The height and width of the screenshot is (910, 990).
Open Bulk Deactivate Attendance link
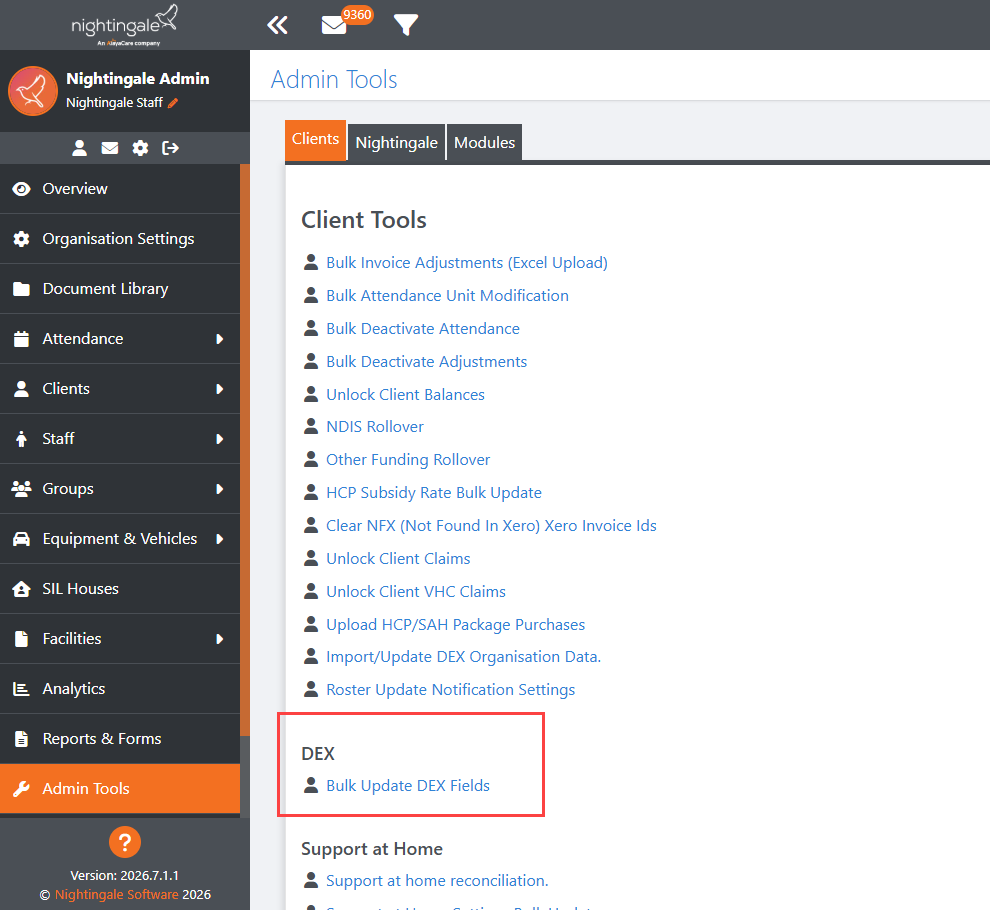coord(422,328)
